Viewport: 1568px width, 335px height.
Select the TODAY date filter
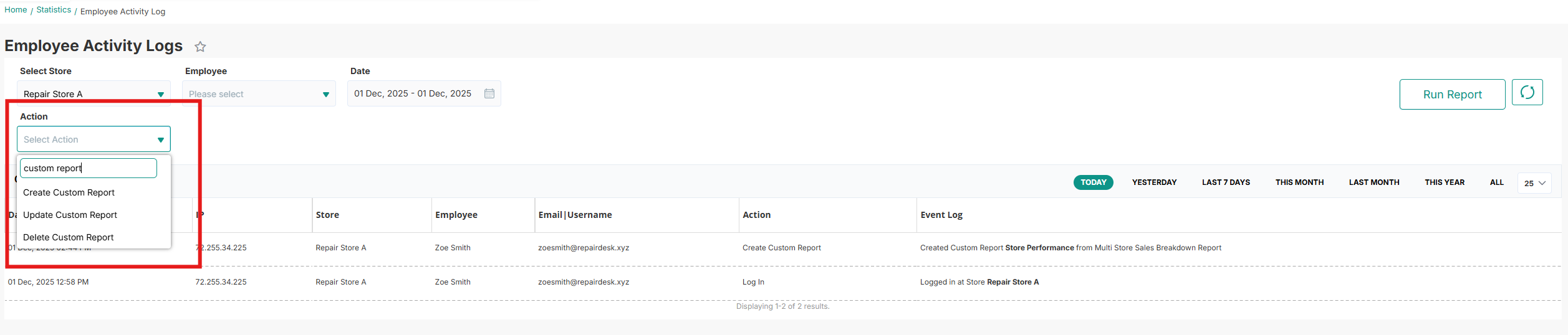1093,182
